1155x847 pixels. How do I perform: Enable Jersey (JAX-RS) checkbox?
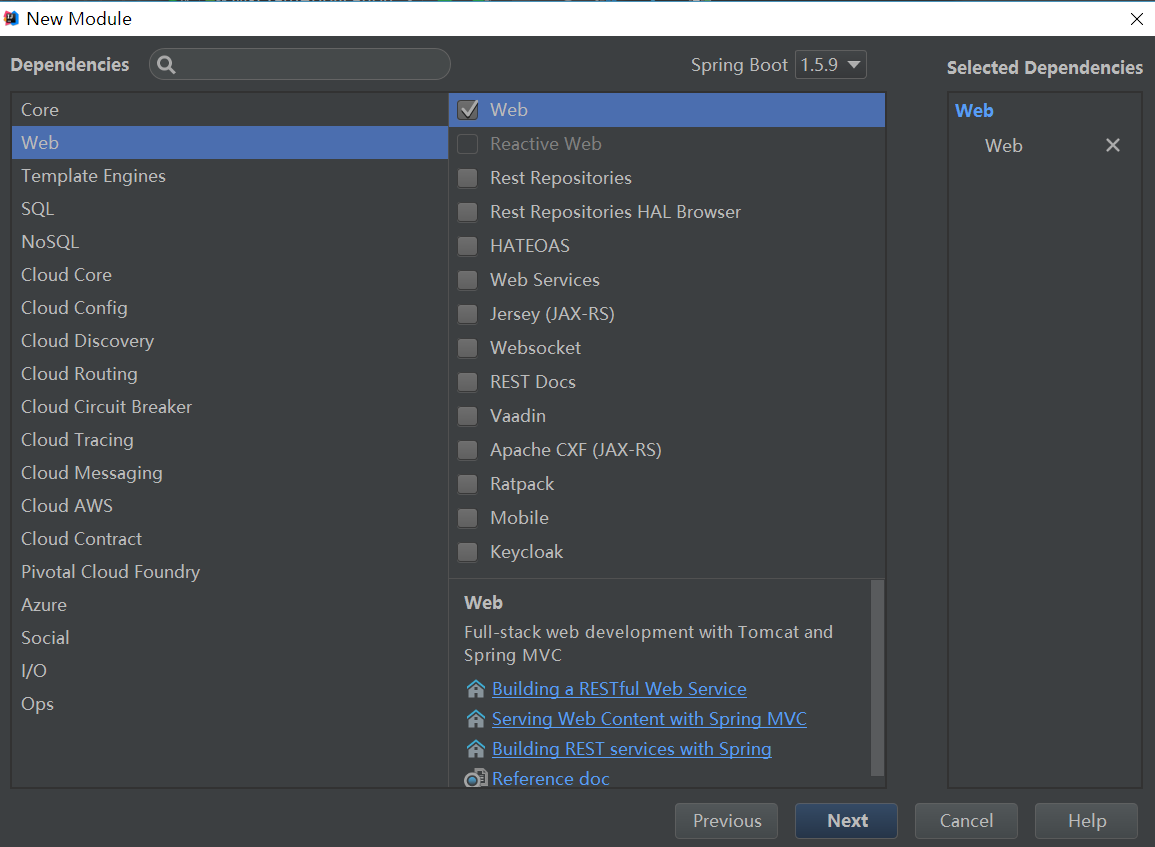click(x=468, y=314)
